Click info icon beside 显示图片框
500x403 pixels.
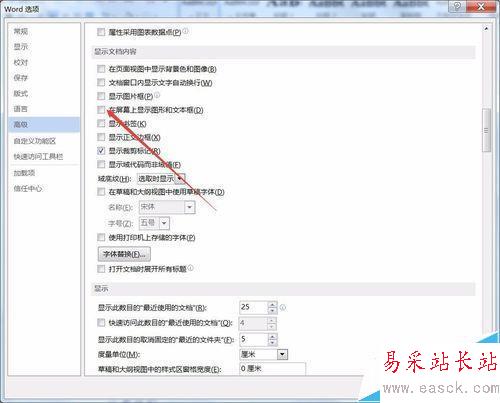click(x=157, y=95)
